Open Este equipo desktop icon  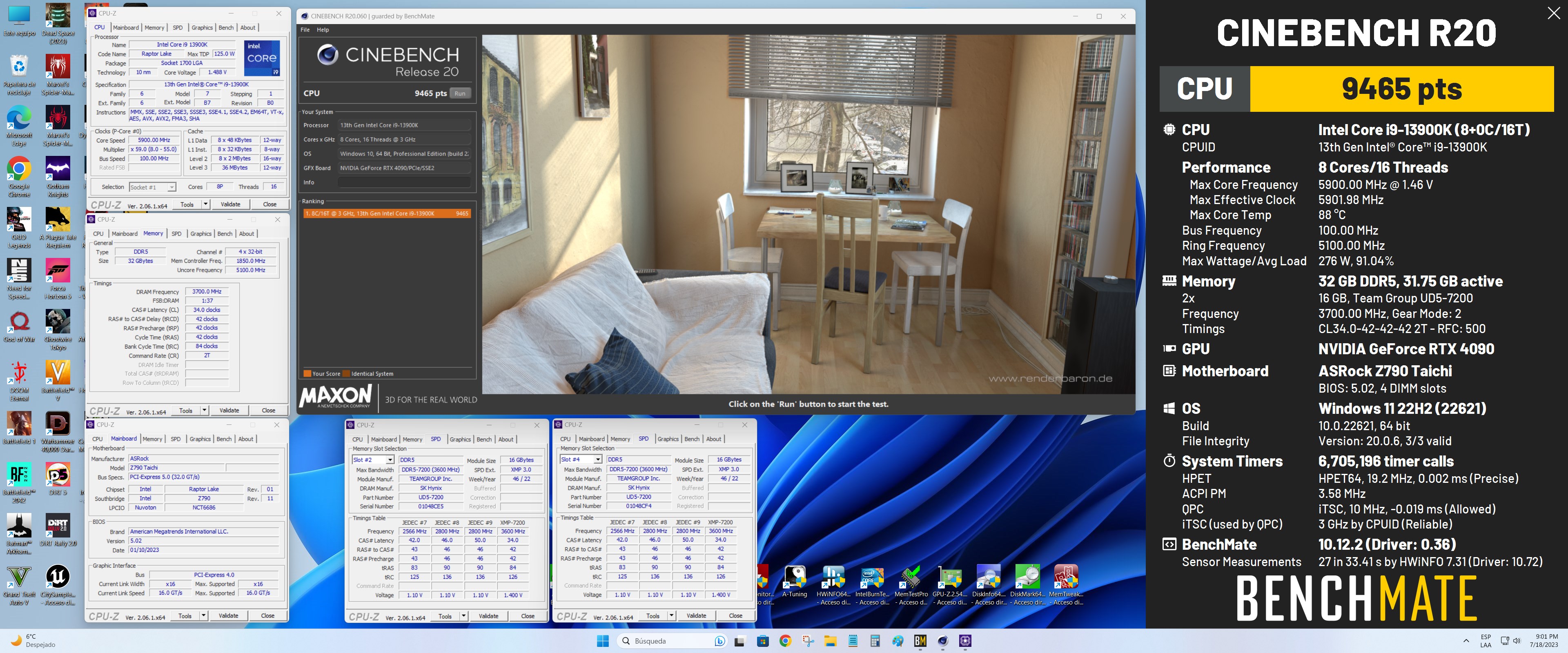[19, 21]
